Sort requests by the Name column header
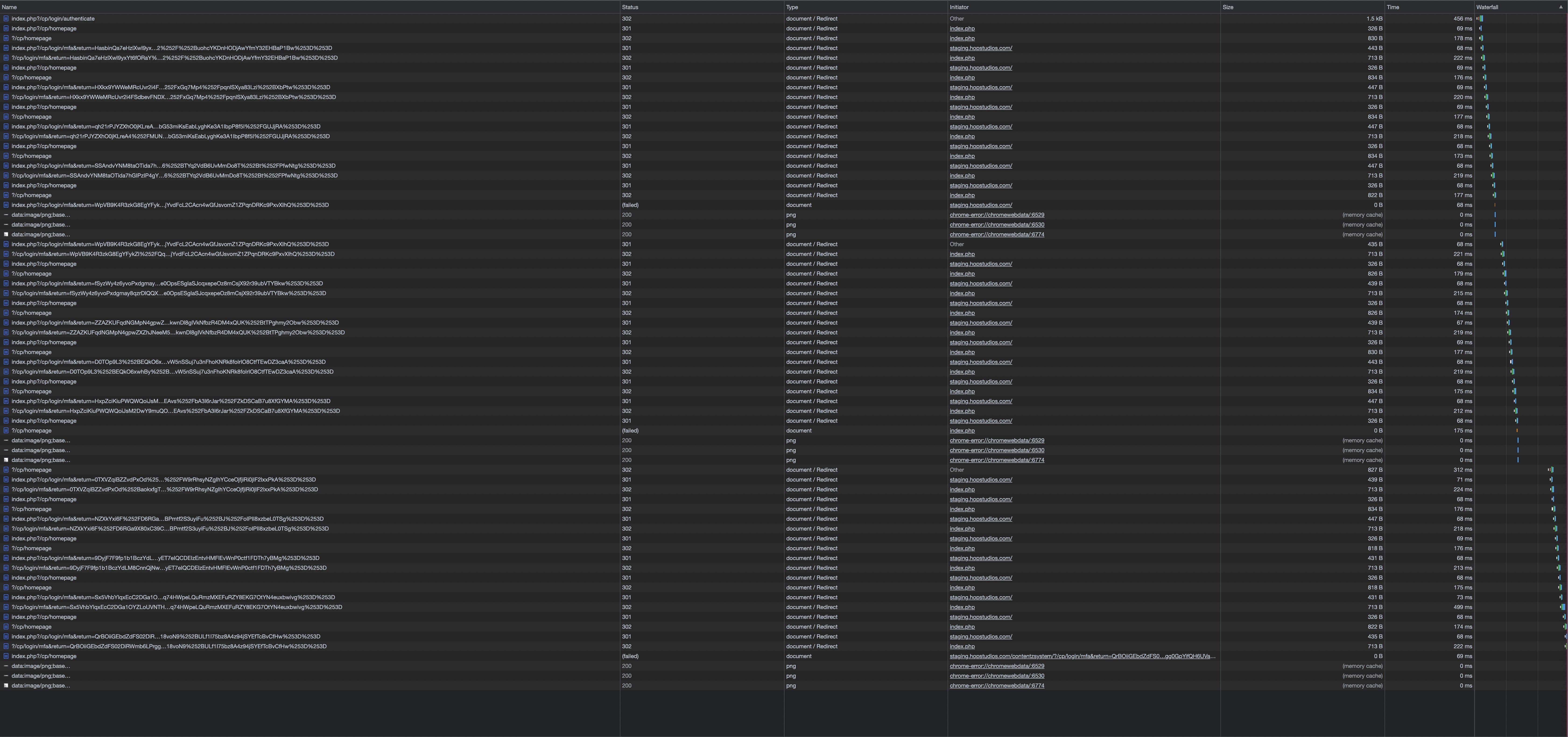Screen dimensions: 1568x737 pyautogui.click(x=310, y=7)
